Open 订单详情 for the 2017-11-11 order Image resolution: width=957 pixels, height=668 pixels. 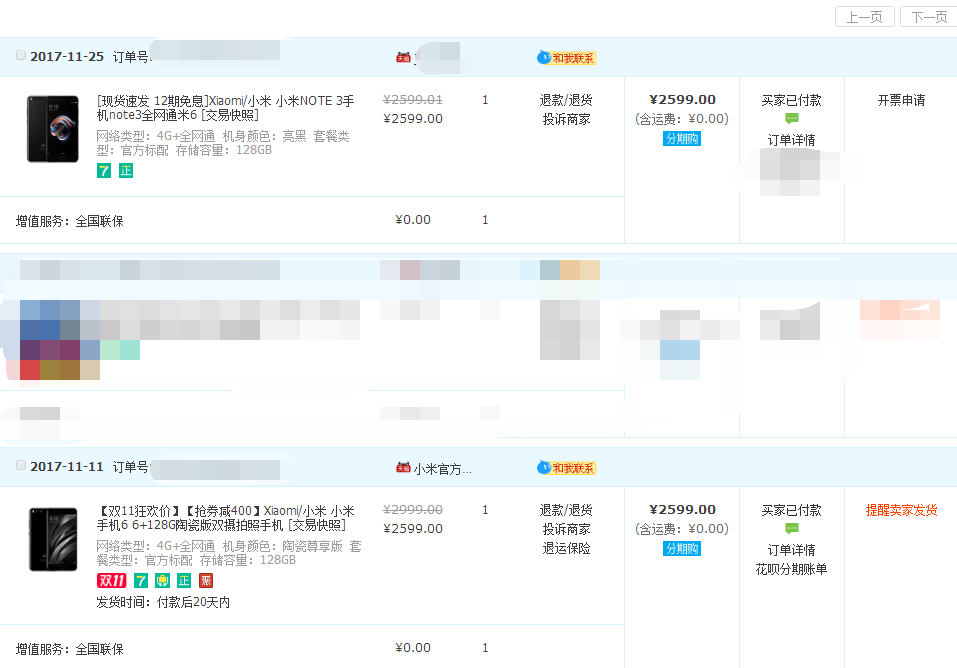pyautogui.click(x=792, y=550)
